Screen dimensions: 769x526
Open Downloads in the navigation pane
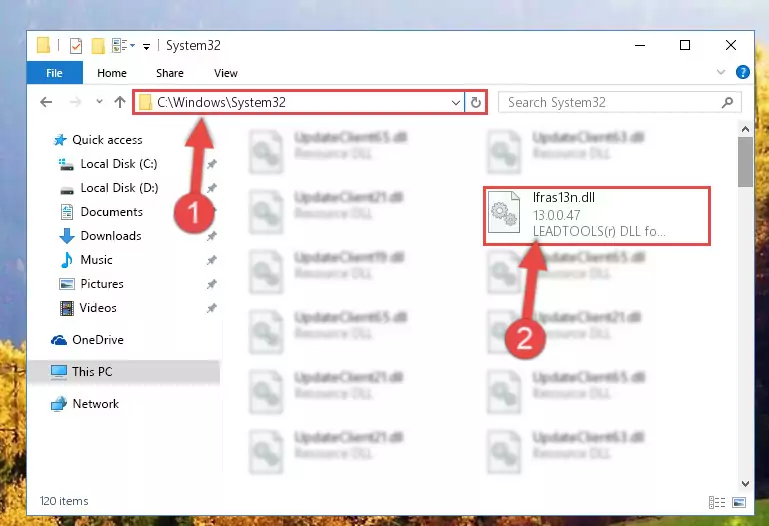point(111,236)
